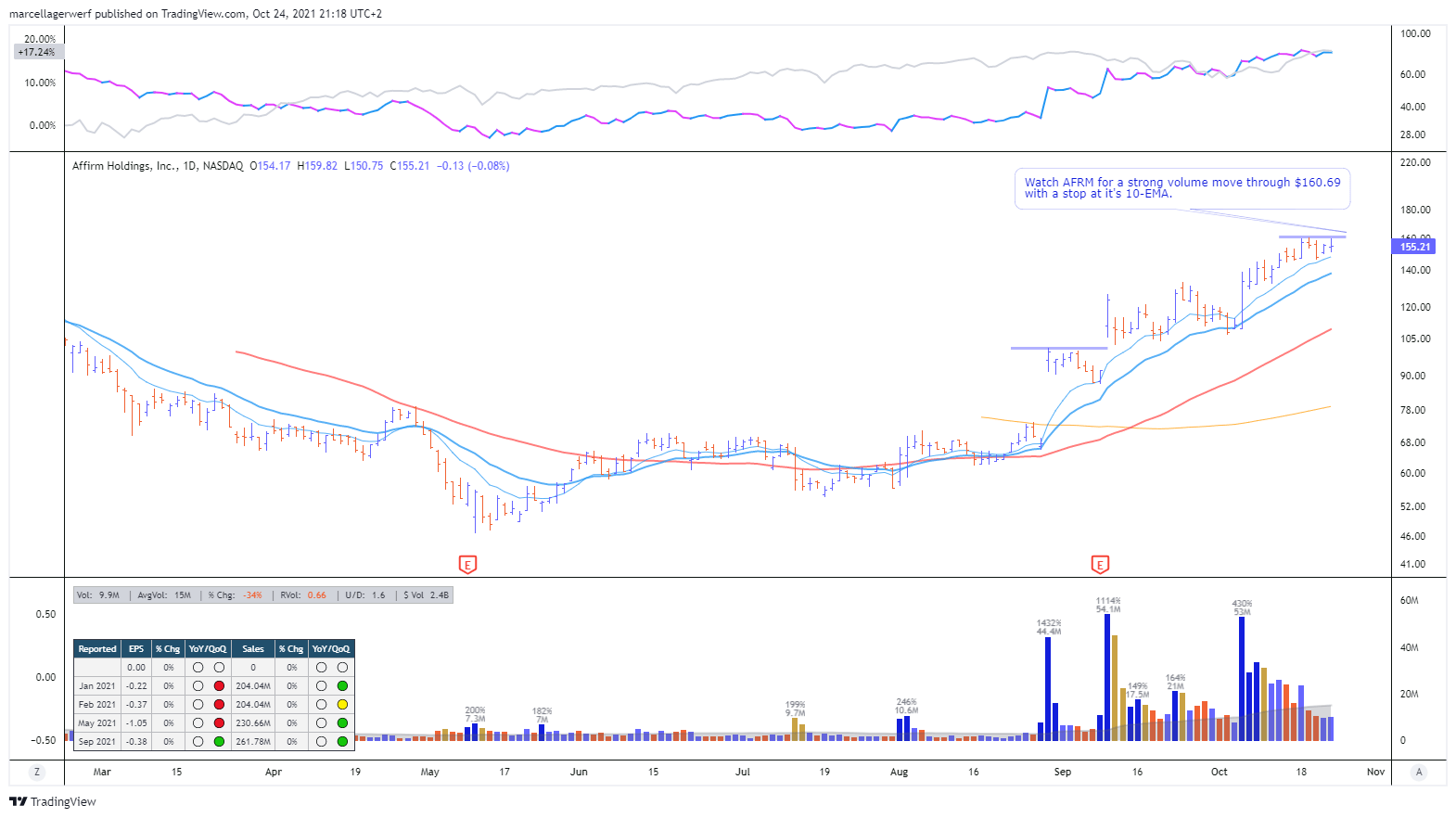Select the May 2021 table row label
The height and width of the screenshot is (818, 1456).
point(97,723)
